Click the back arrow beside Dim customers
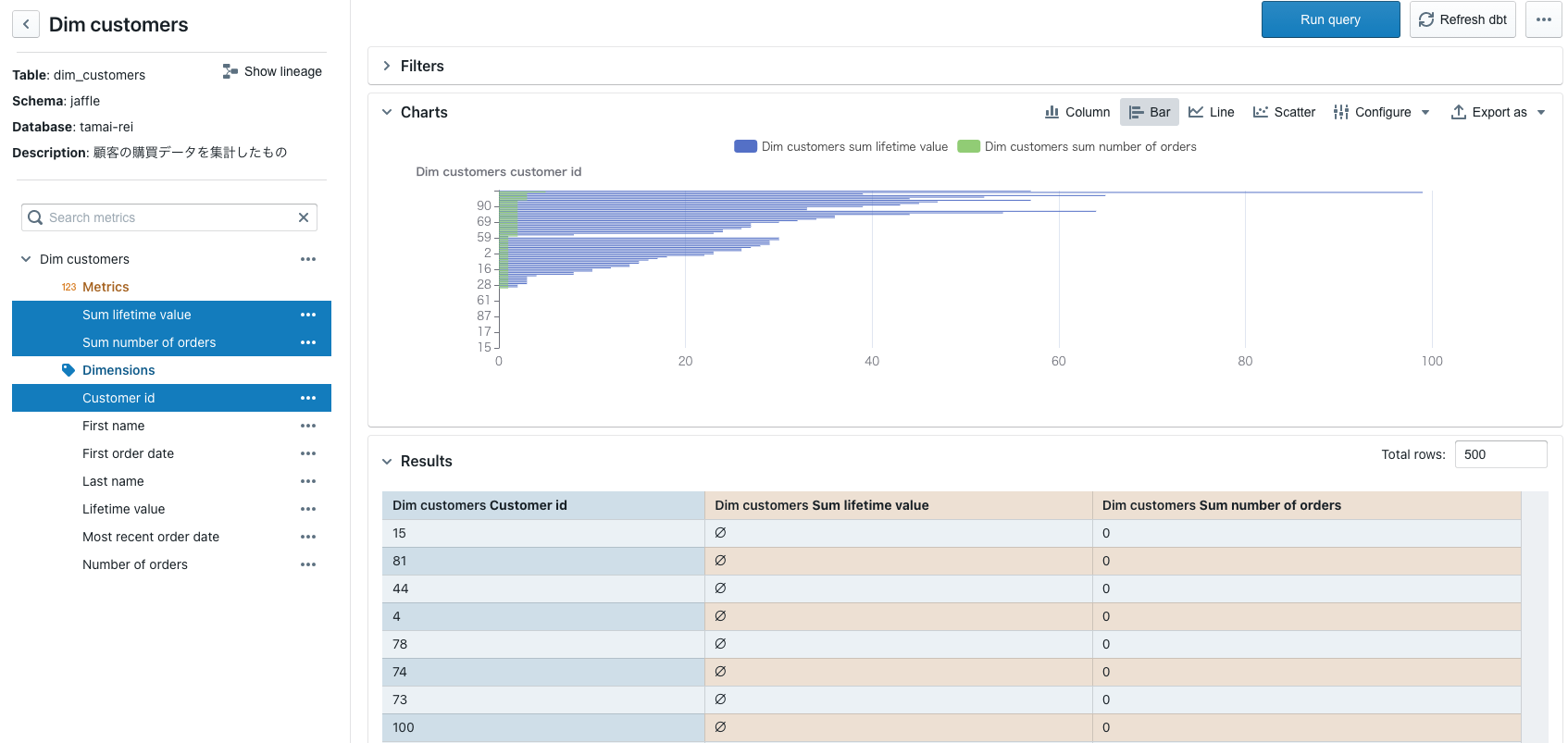 [x=26, y=25]
